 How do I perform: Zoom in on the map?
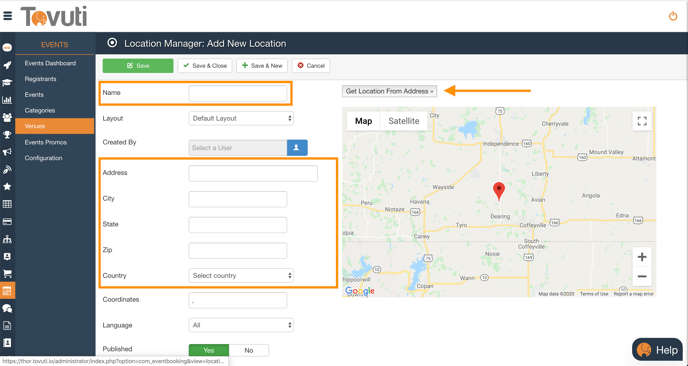coord(642,257)
